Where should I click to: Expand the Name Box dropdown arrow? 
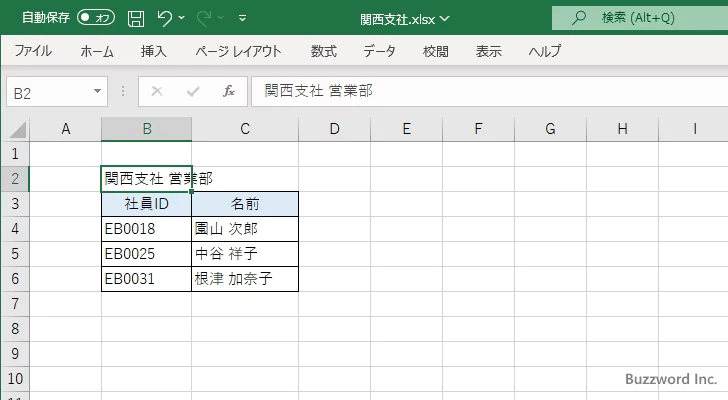pos(98,91)
